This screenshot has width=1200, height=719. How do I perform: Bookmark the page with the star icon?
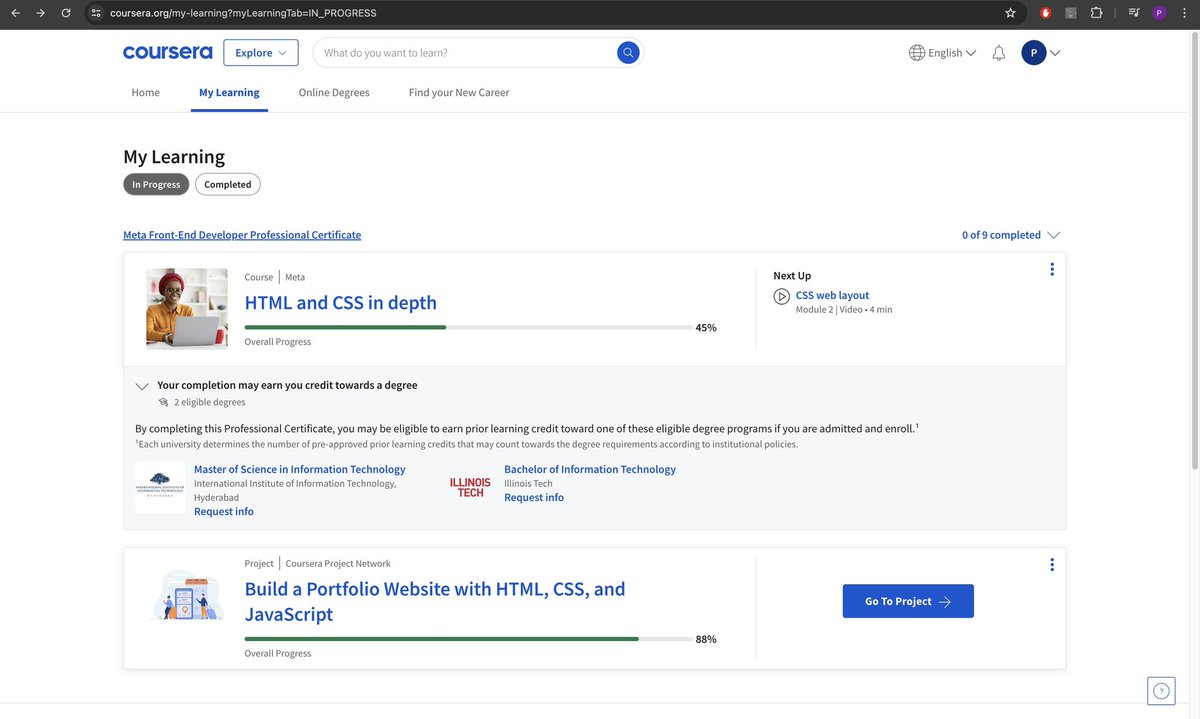(x=1010, y=13)
